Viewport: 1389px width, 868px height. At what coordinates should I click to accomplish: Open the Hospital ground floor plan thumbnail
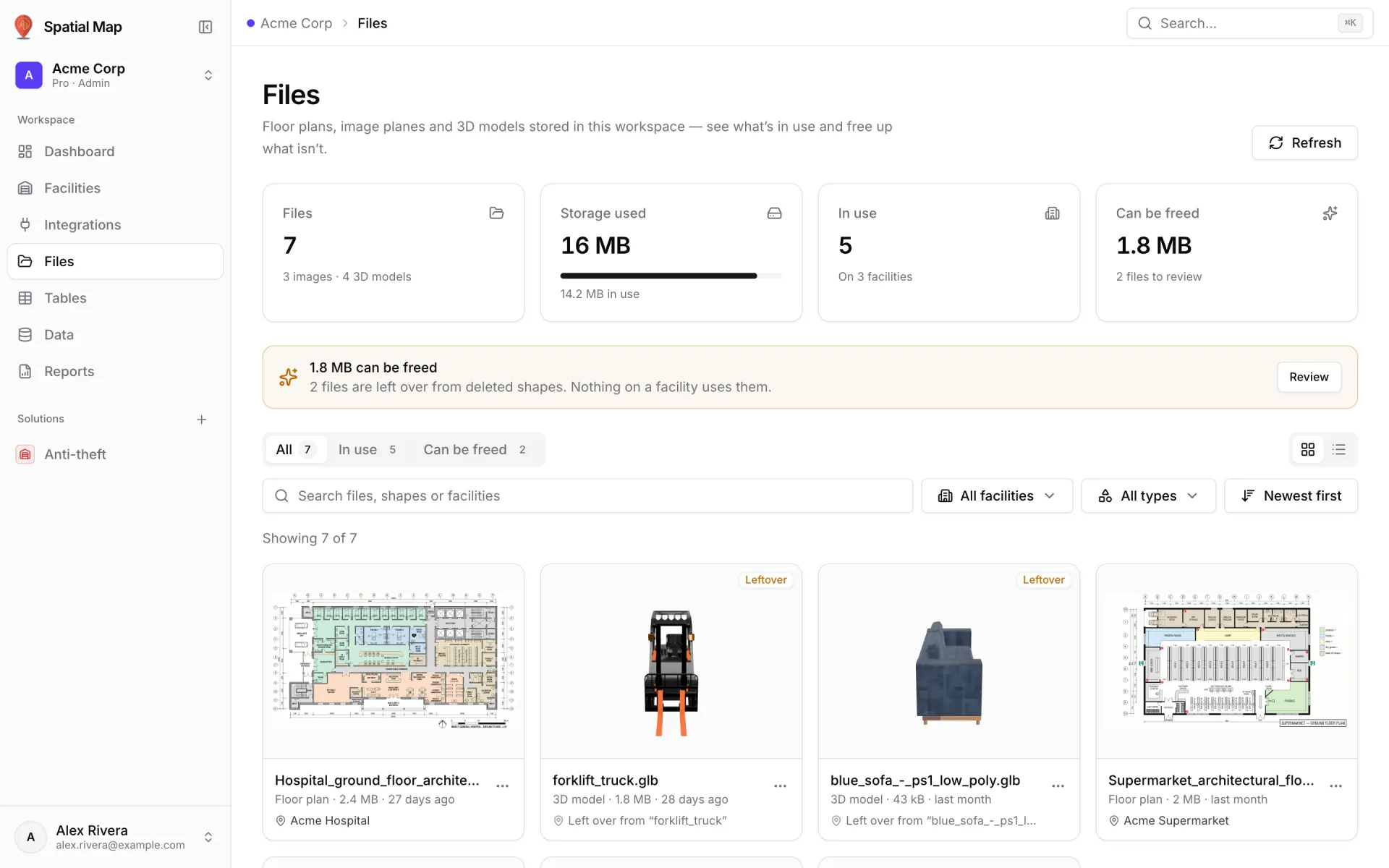tap(394, 661)
